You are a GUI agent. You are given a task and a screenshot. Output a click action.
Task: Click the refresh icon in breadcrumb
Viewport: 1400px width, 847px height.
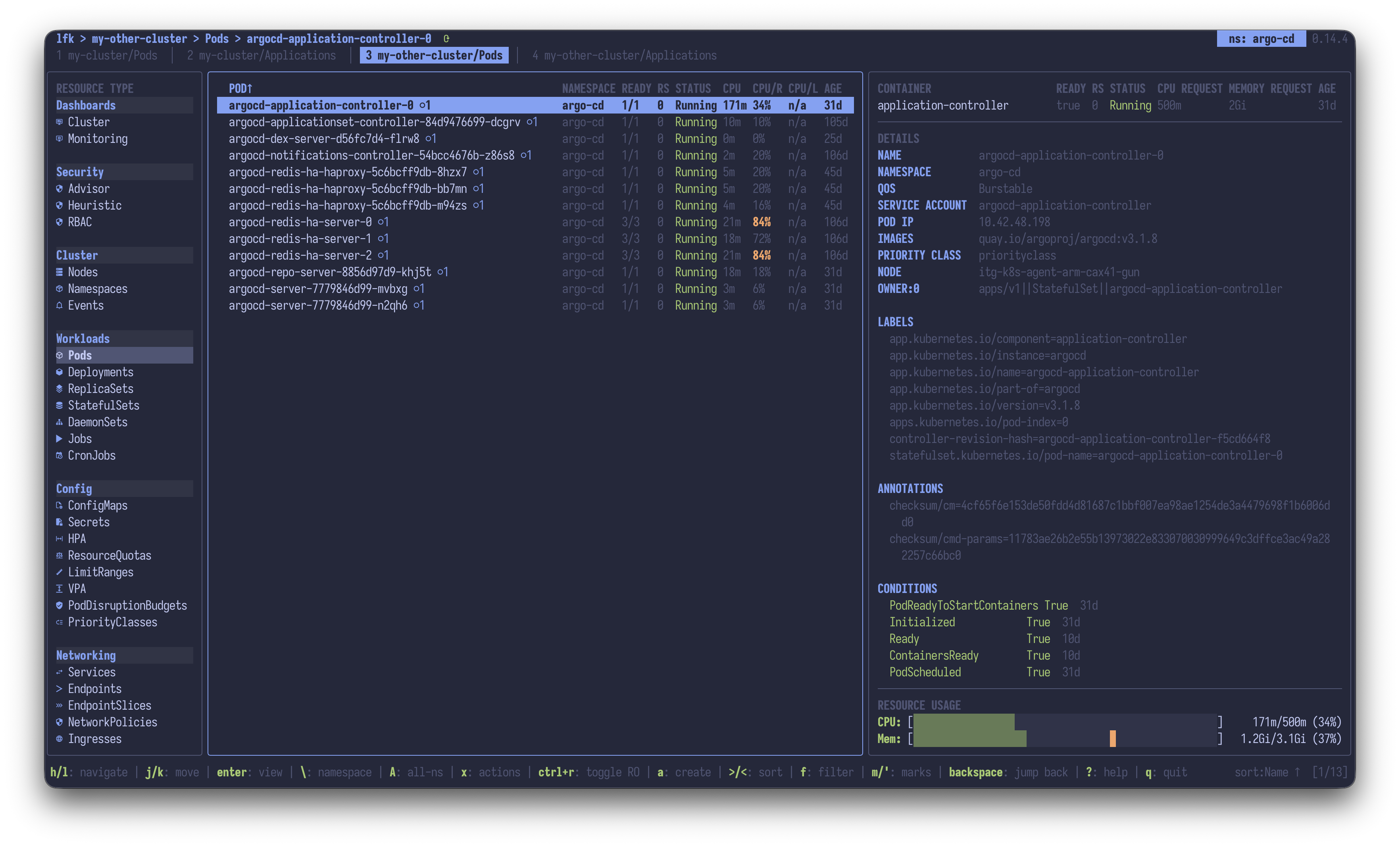pyautogui.click(x=446, y=38)
